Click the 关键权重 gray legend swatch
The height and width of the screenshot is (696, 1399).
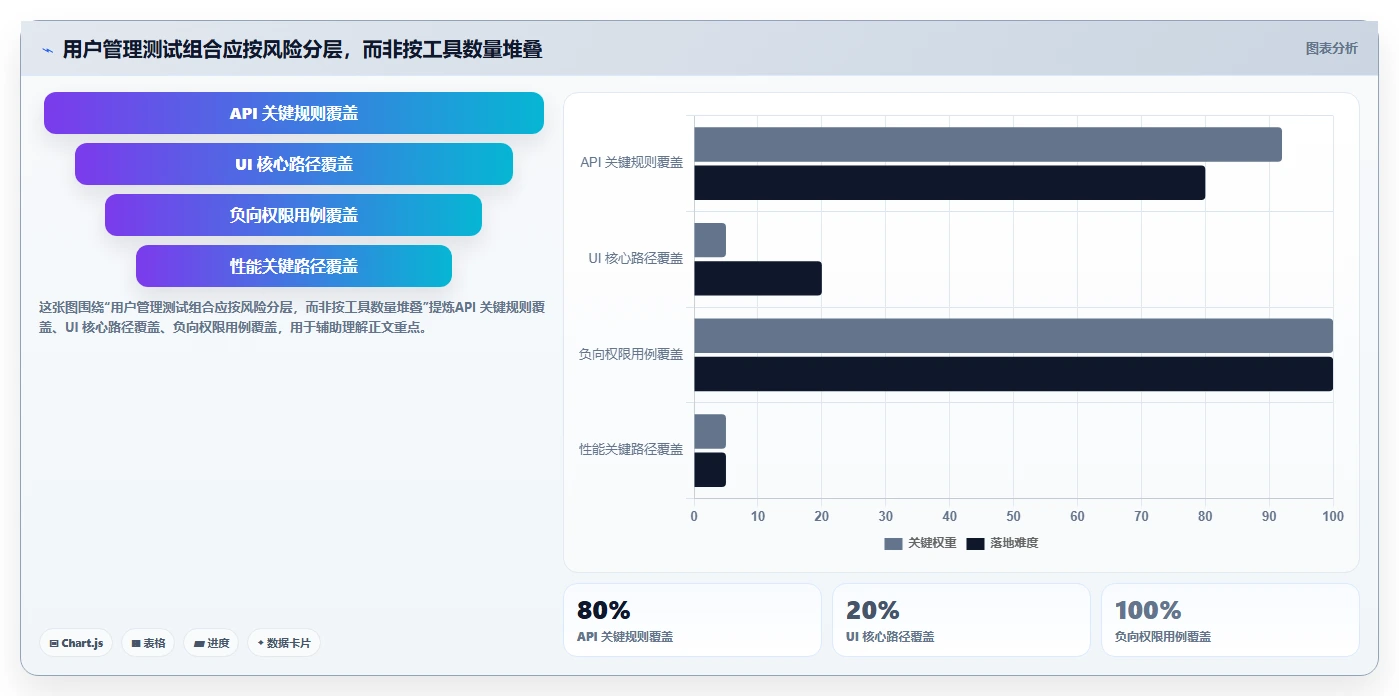point(893,543)
